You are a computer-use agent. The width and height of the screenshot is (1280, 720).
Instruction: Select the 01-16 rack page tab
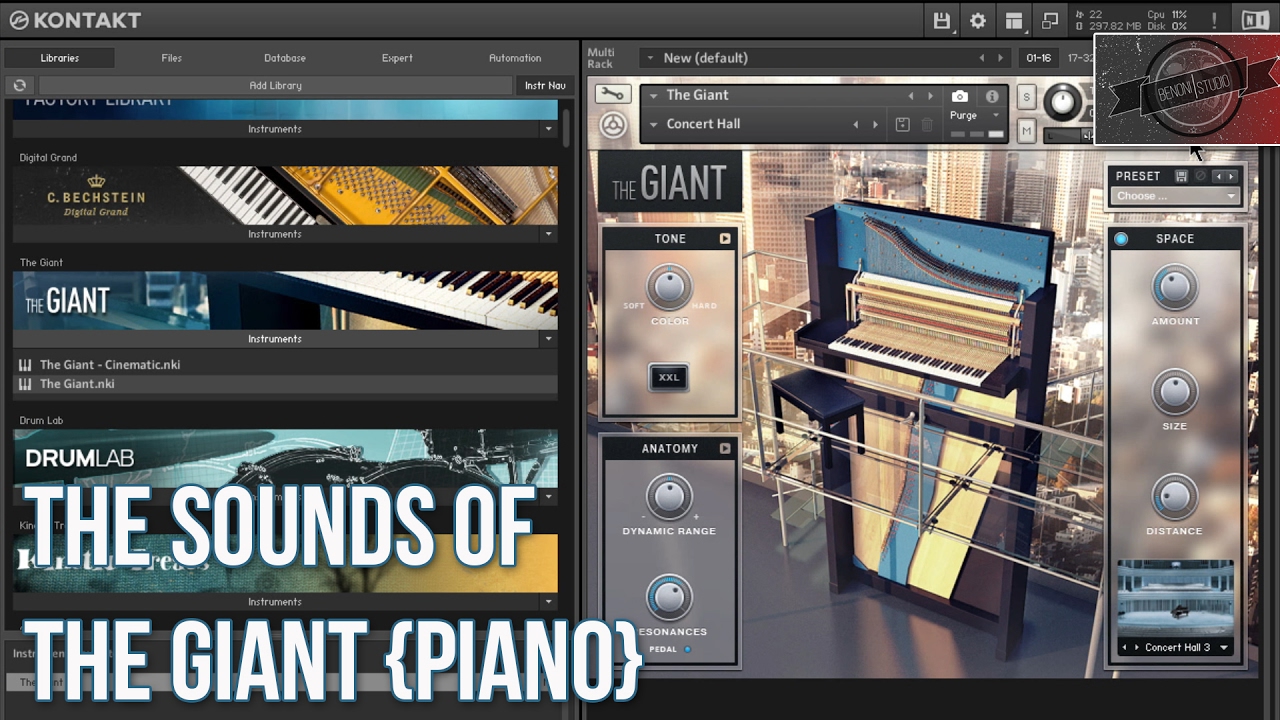[1039, 58]
